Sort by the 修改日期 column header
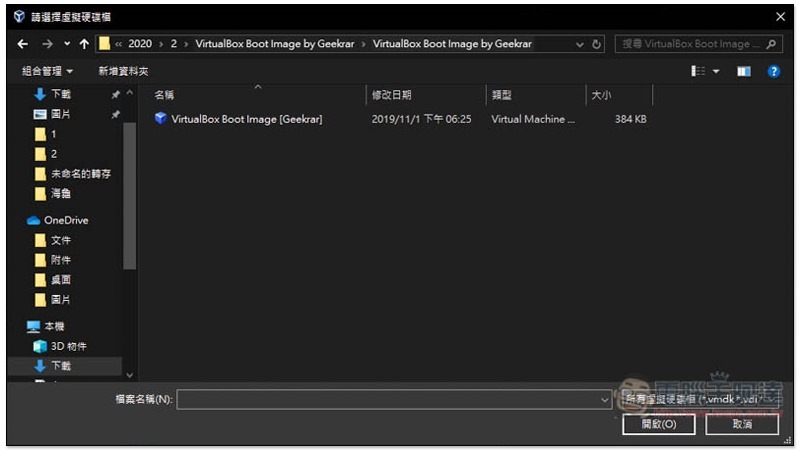 pos(391,95)
